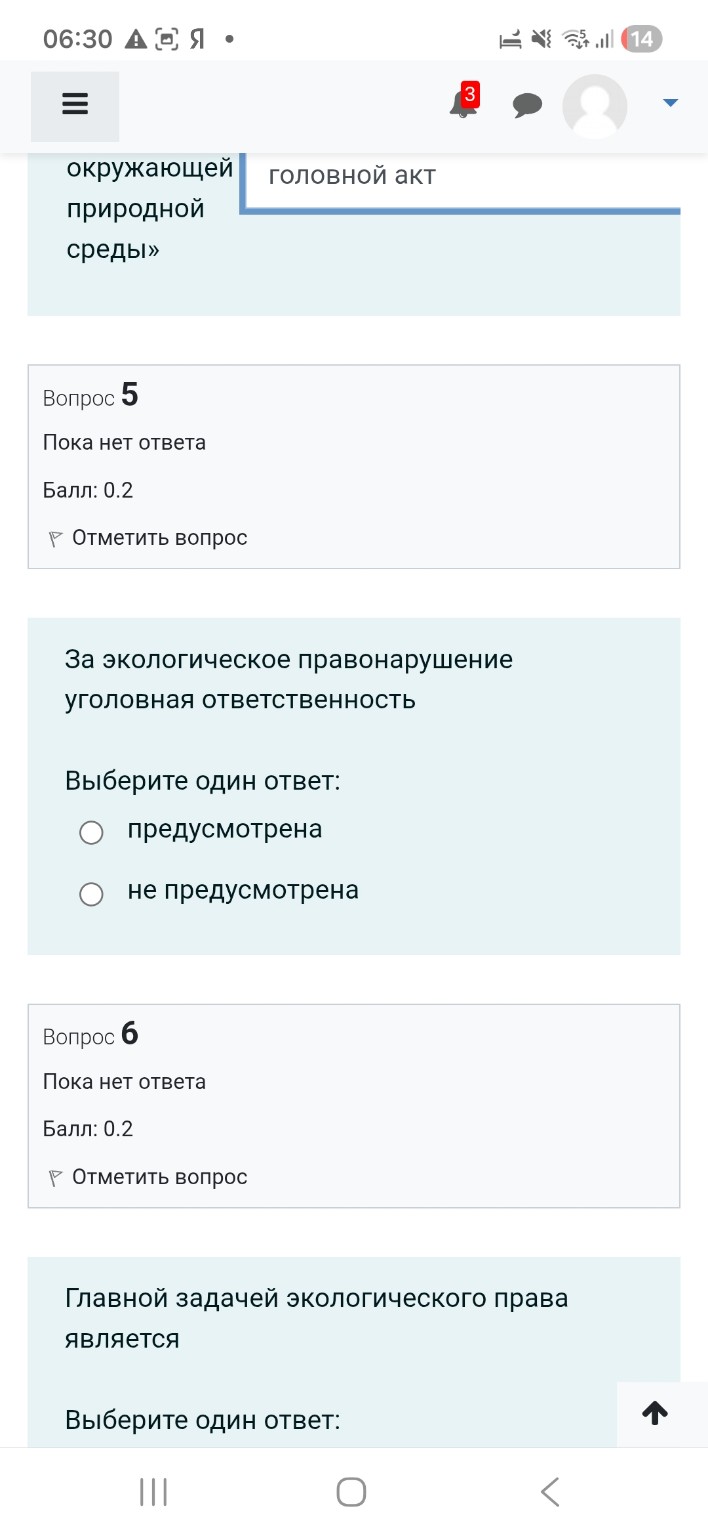Open notifications via the bell icon

click(x=460, y=105)
